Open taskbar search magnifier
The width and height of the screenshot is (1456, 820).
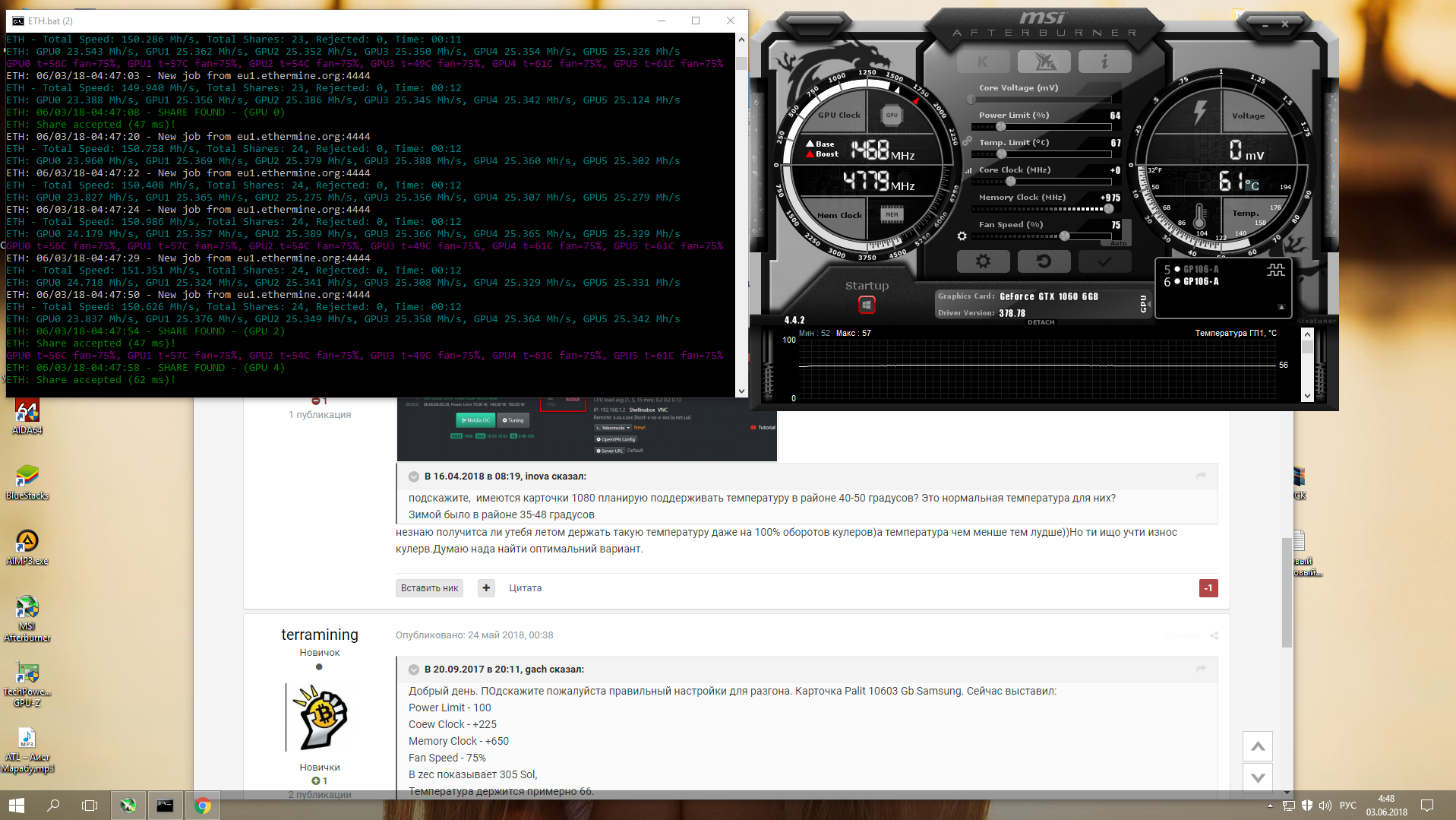53,806
